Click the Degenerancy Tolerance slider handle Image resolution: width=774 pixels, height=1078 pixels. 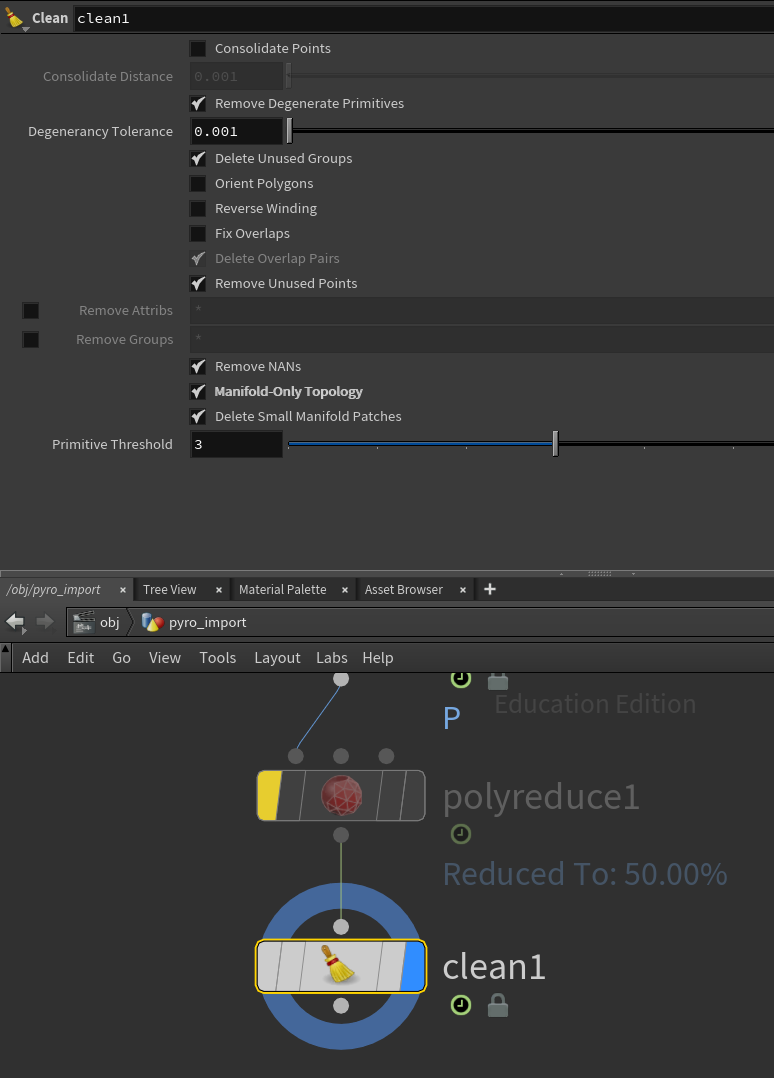pos(289,131)
